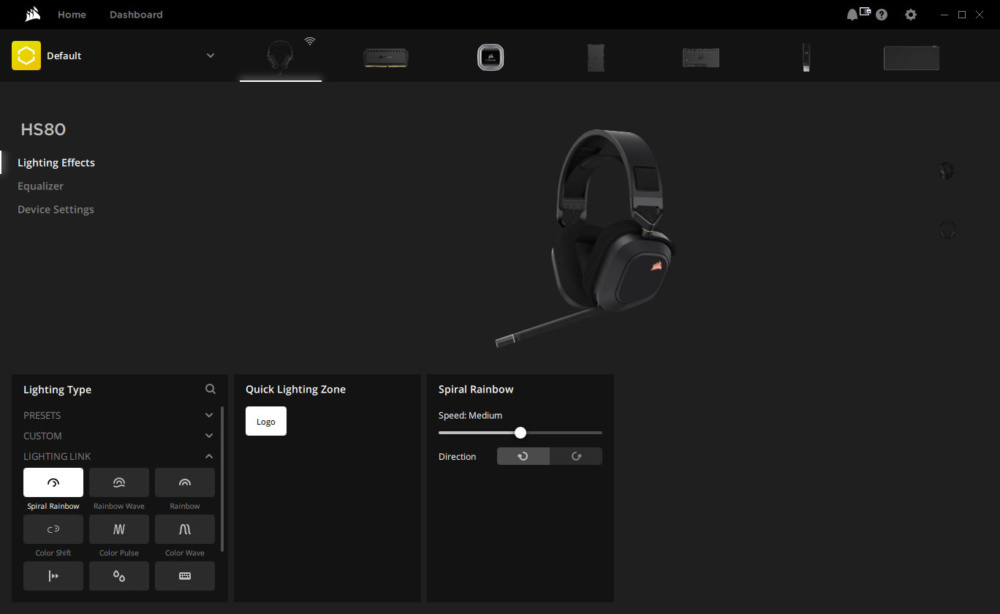Image resolution: width=1000 pixels, height=614 pixels.
Task: Expand the CUSTOM section chevron
Action: click(x=209, y=436)
